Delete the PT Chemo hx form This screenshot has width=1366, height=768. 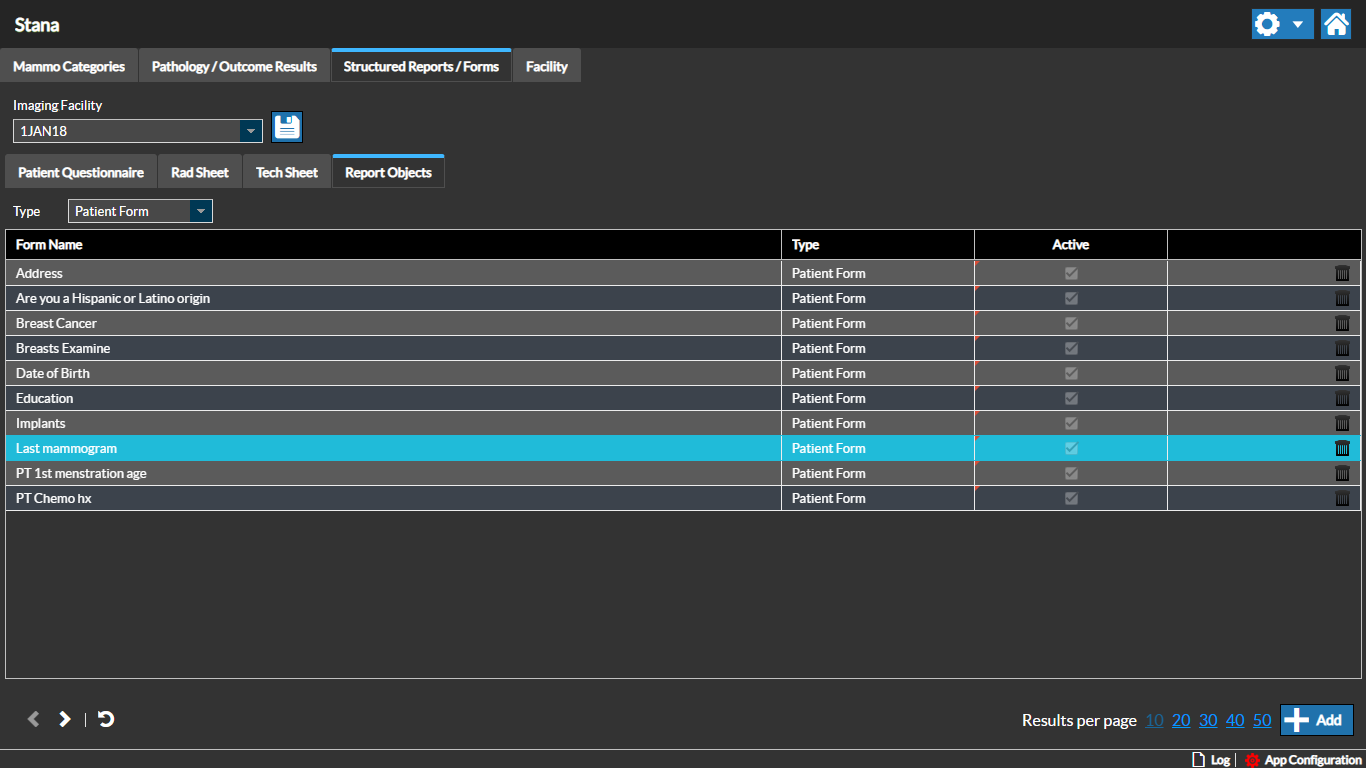1342,498
